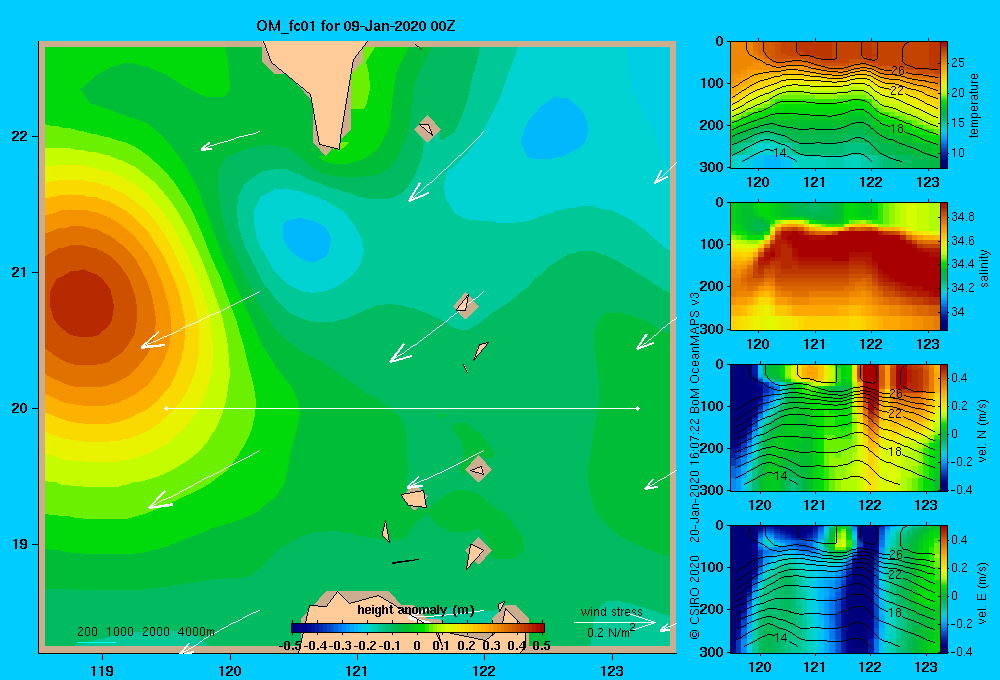The width and height of the screenshot is (1000, 680).
Task: Click the '10' tick on temperature color bar
Action: click(x=958, y=152)
